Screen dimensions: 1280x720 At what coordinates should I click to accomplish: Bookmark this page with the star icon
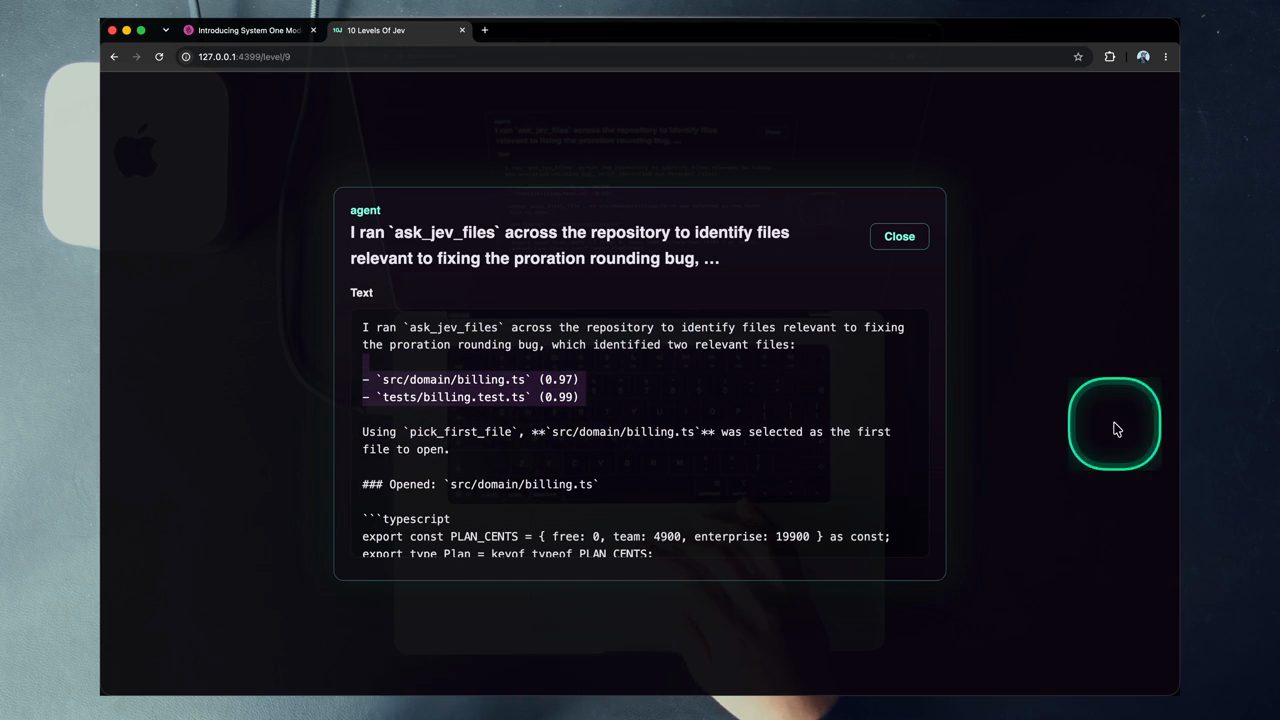click(1078, 57)
